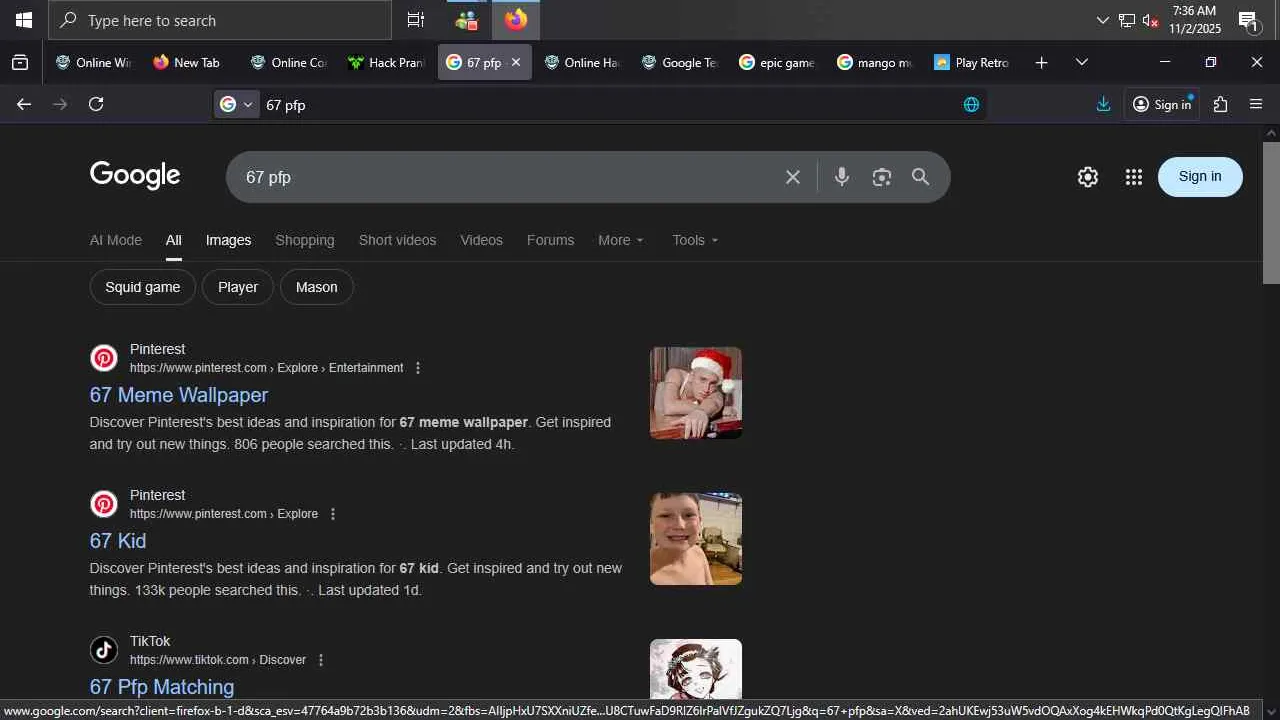Close the 67 pfp tab
Image resolution: width=1280 pixels, height=720 pixels.
click(x=516, y=62)
